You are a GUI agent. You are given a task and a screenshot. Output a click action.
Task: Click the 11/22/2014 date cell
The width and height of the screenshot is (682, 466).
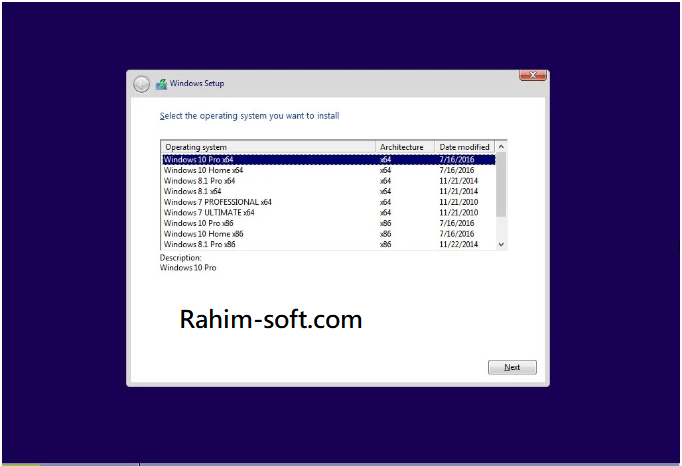click(458, 244)
